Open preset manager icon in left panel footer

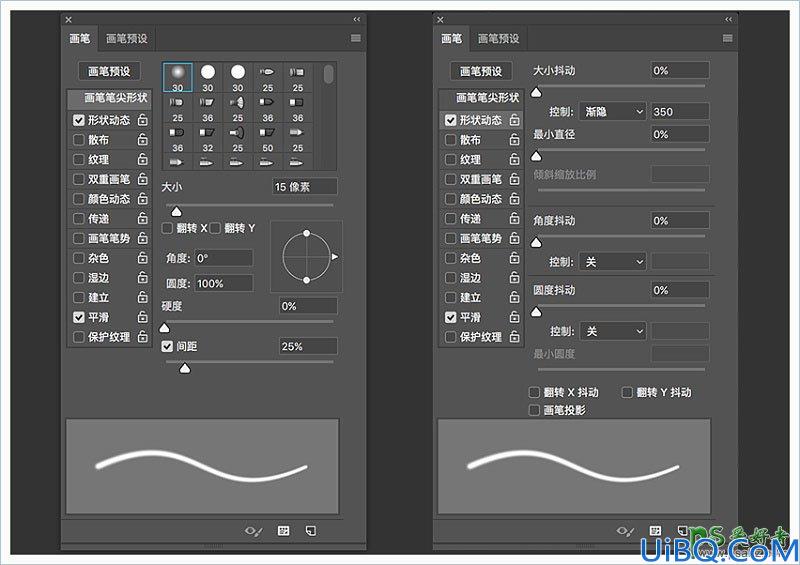pyautogui.click(x=284, y=531)
